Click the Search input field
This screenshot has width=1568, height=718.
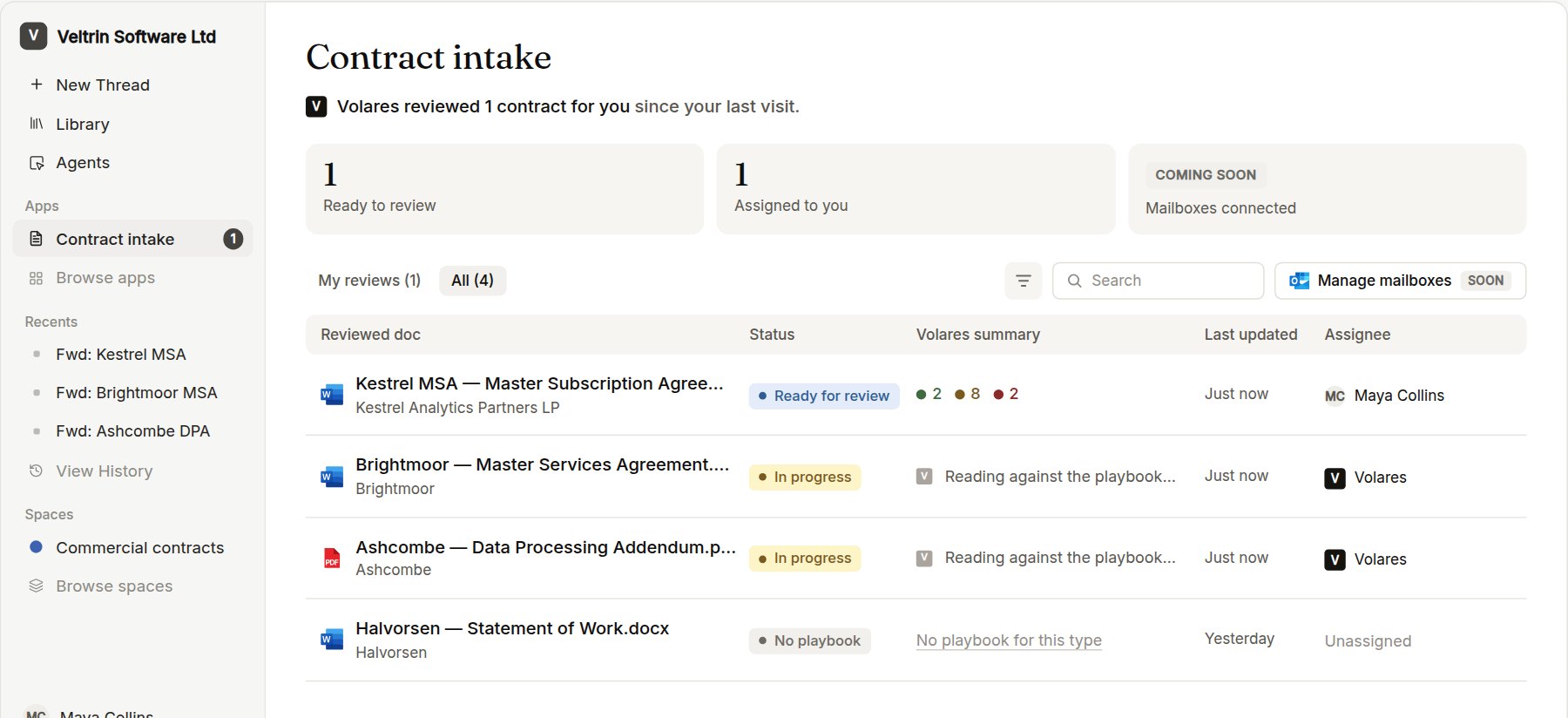1158,281
